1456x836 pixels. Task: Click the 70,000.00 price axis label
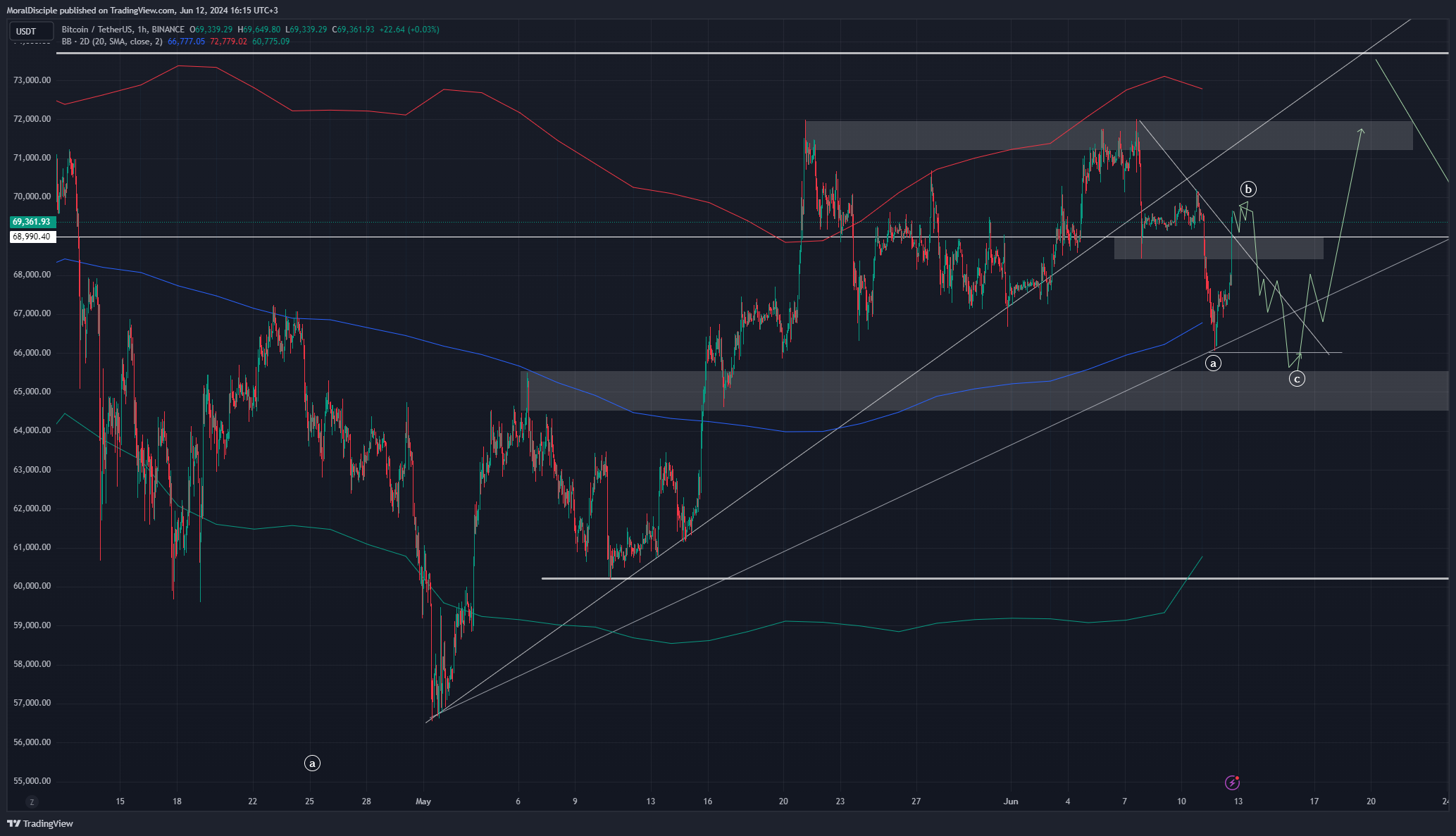pyautogui.click(x=32, y=196)
